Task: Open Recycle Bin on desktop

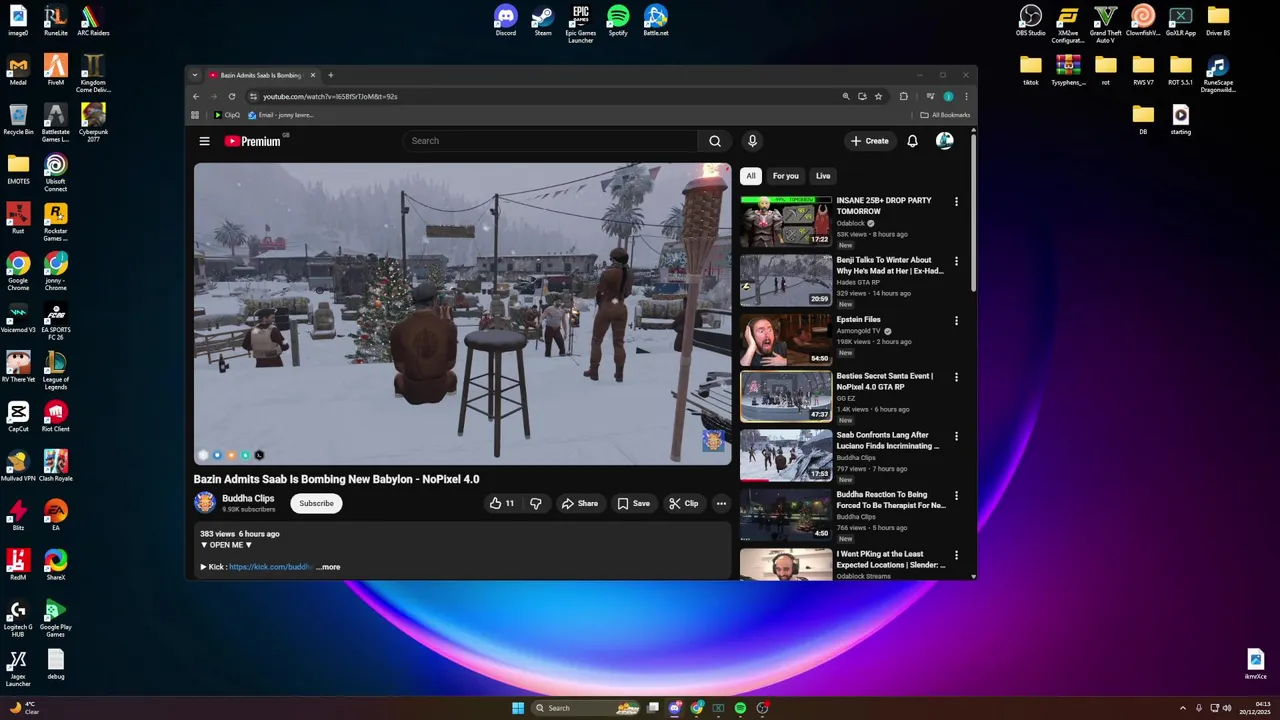Action: point(18,119)
